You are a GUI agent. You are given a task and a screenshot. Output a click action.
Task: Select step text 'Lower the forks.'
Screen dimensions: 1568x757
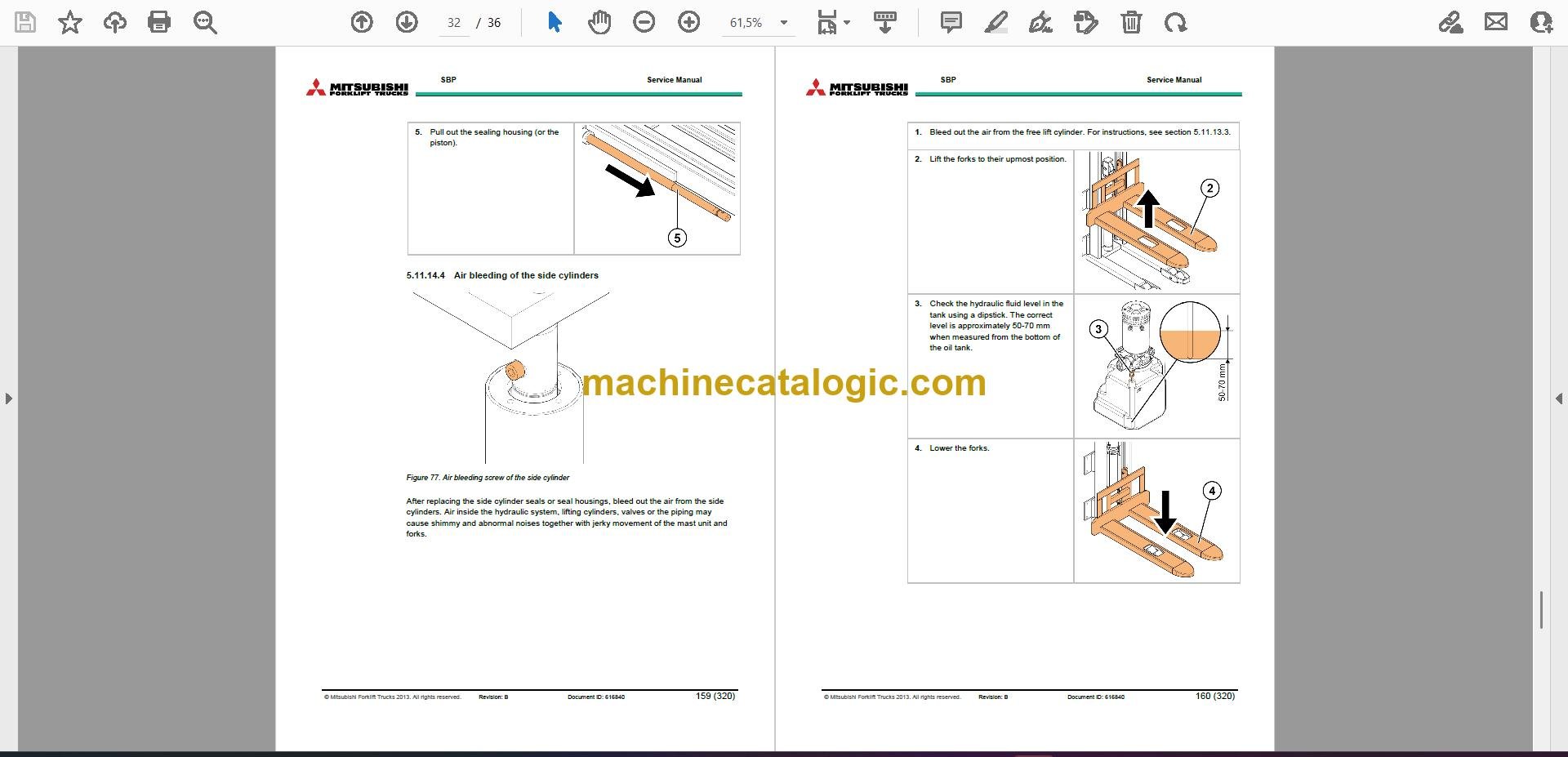click(960, 448)
